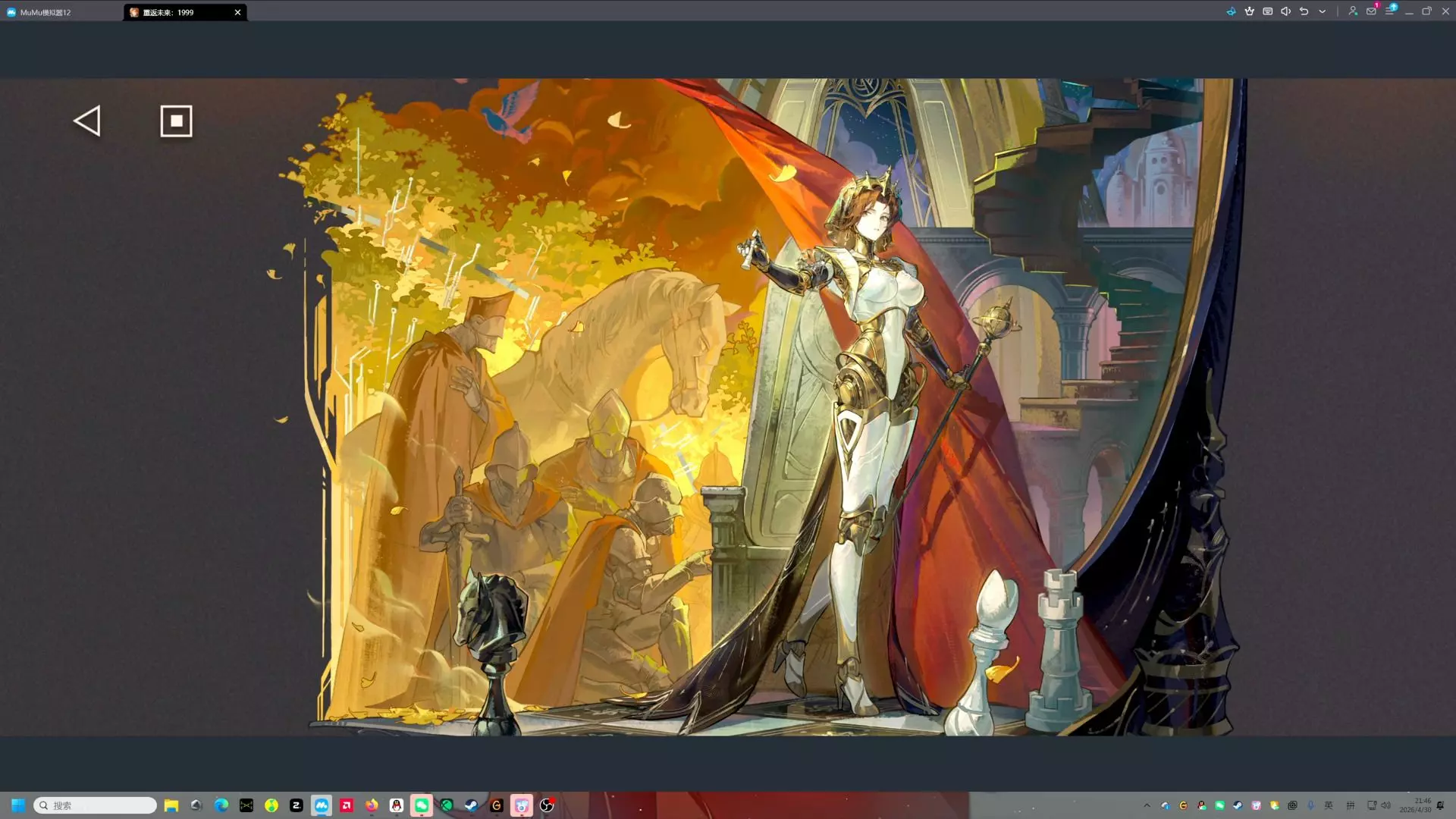Go back using the triangle back arrow

87,121
